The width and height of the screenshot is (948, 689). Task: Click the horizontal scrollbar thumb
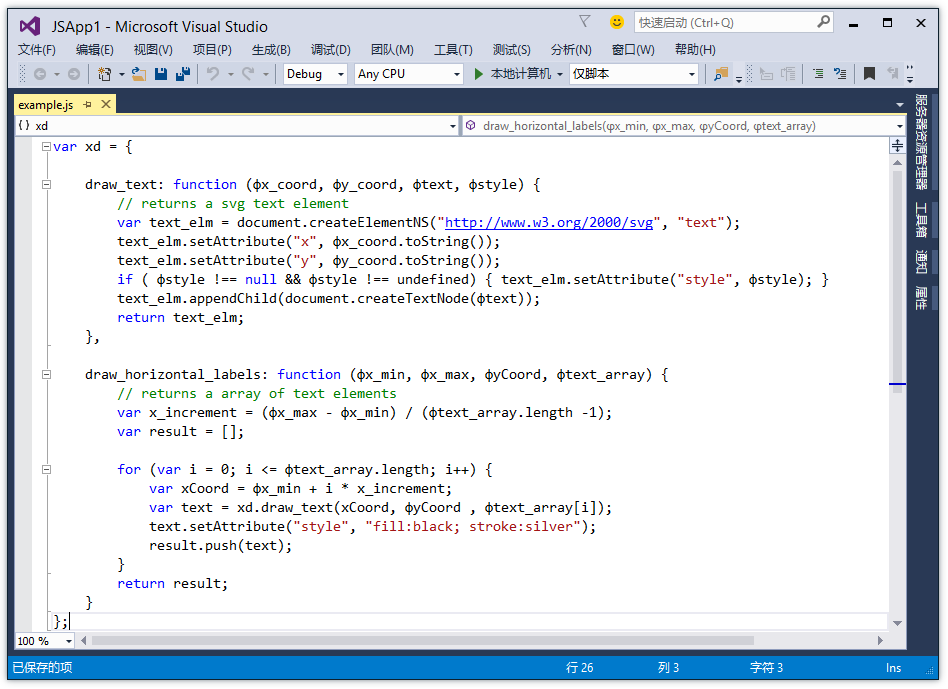(x=423, y=640)
